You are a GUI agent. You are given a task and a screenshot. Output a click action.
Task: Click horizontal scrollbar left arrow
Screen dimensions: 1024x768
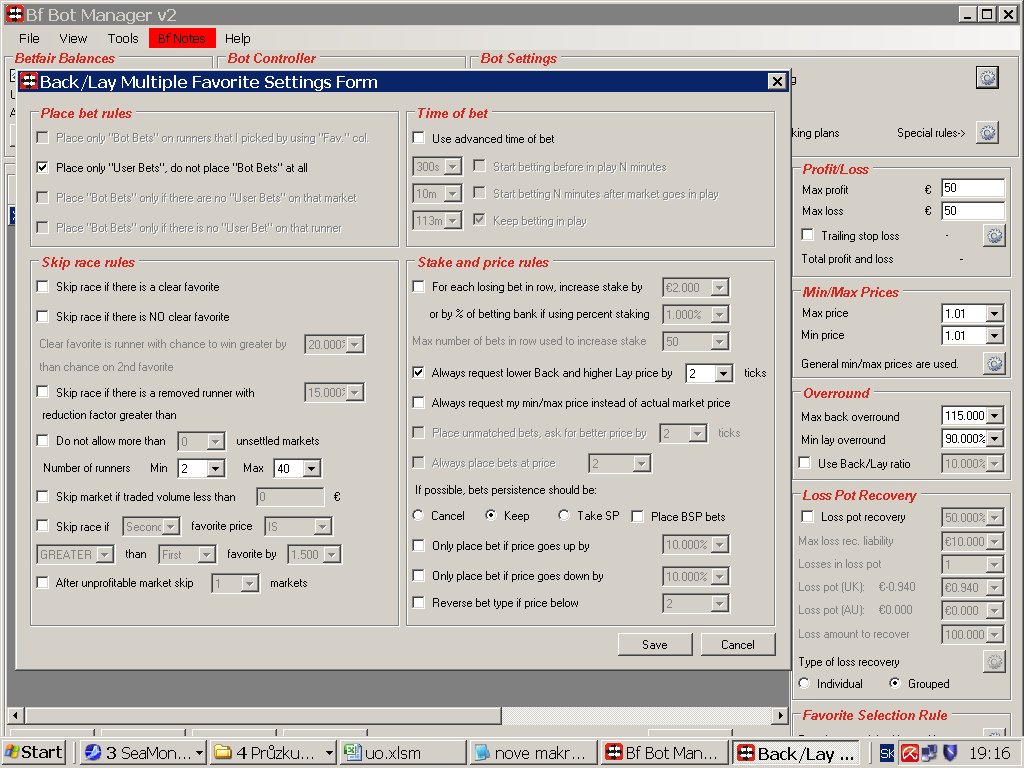[16, 715]
